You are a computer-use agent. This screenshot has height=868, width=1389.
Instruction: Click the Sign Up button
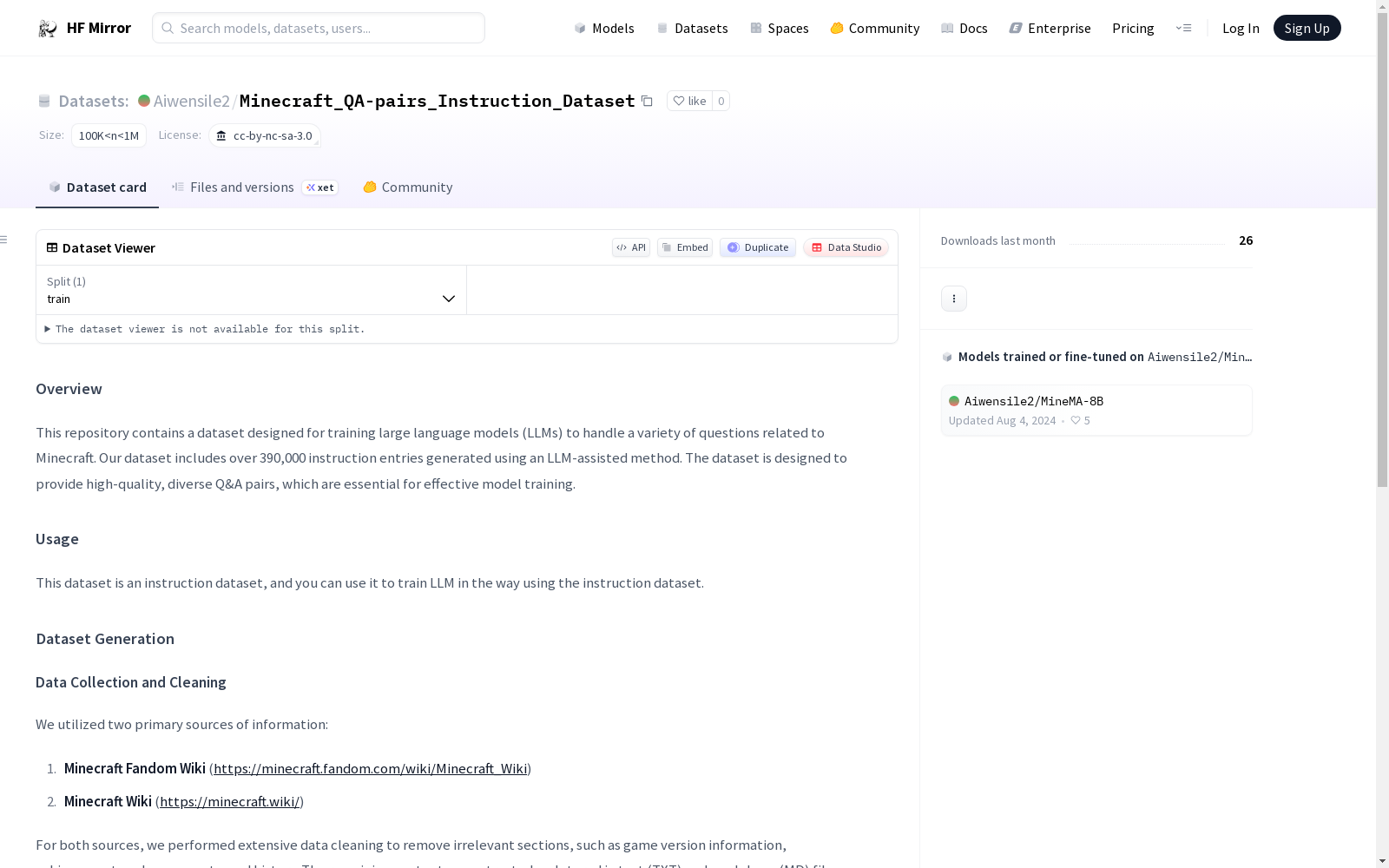[1307, 28]
